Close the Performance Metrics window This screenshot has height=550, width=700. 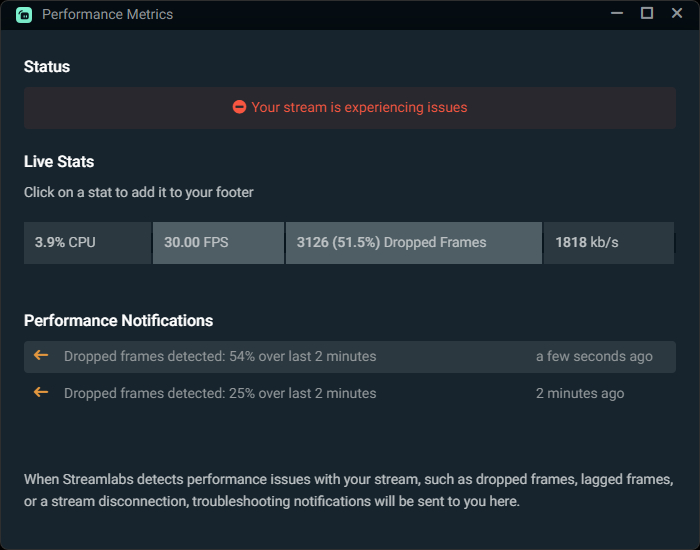(677, 14)
